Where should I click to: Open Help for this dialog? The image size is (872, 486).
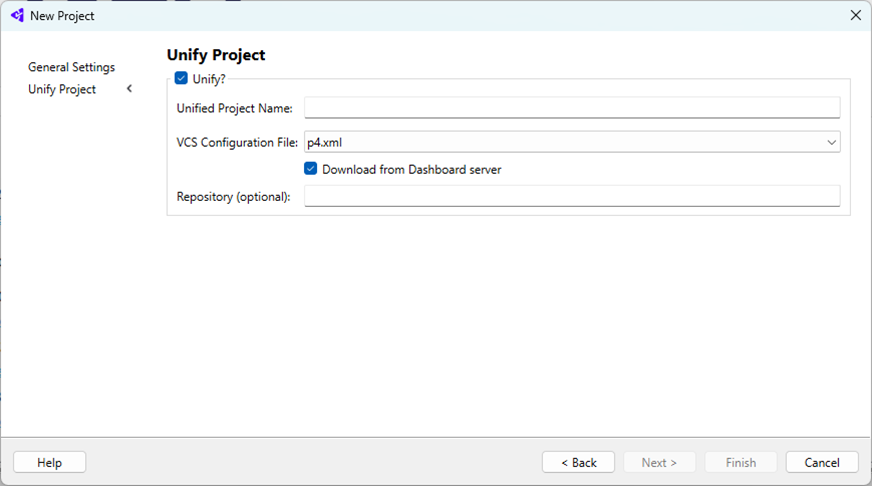pyautogui.click(x=49, y=462)
